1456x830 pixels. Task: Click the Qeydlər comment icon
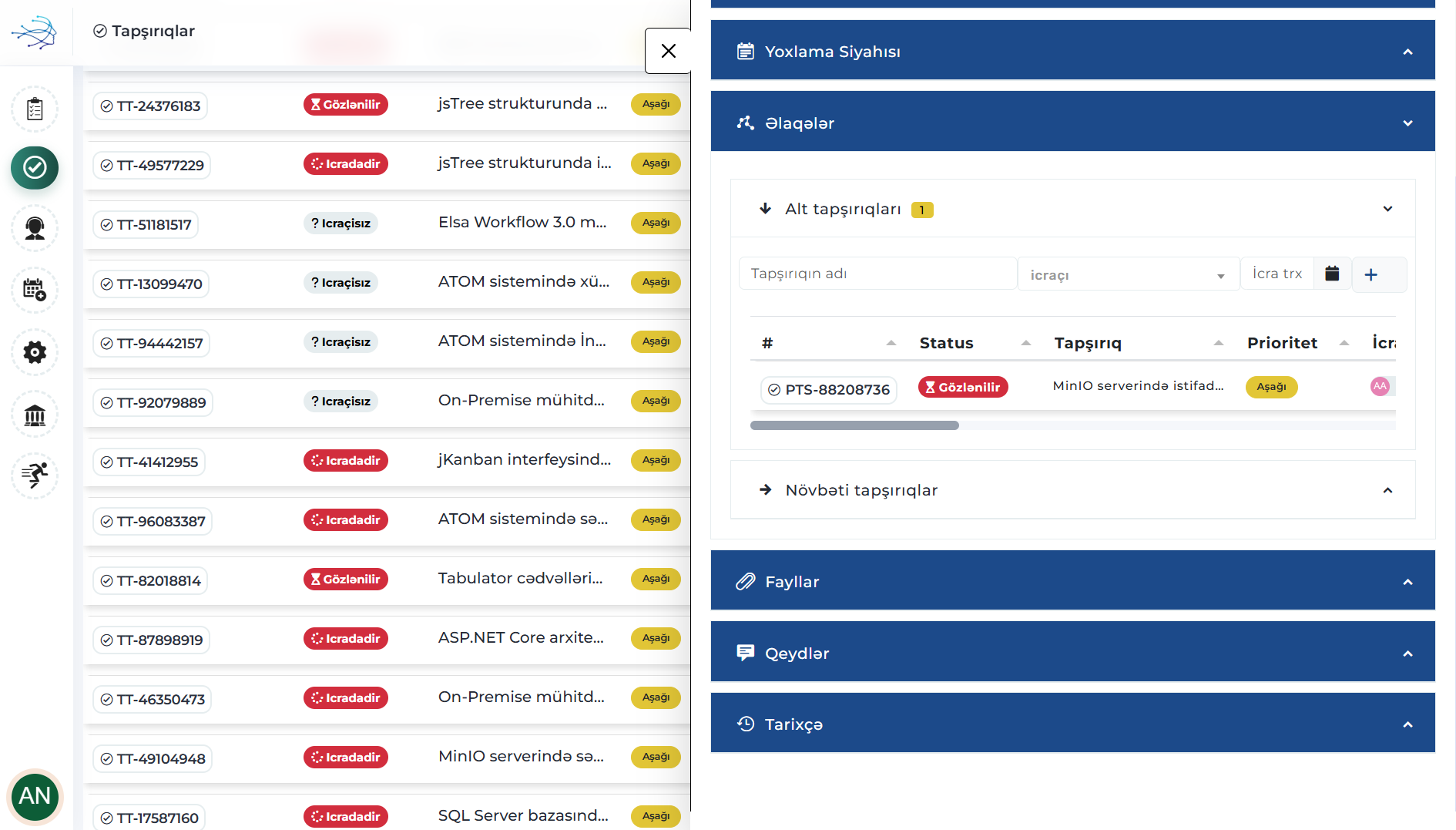(x=745, y=653)
